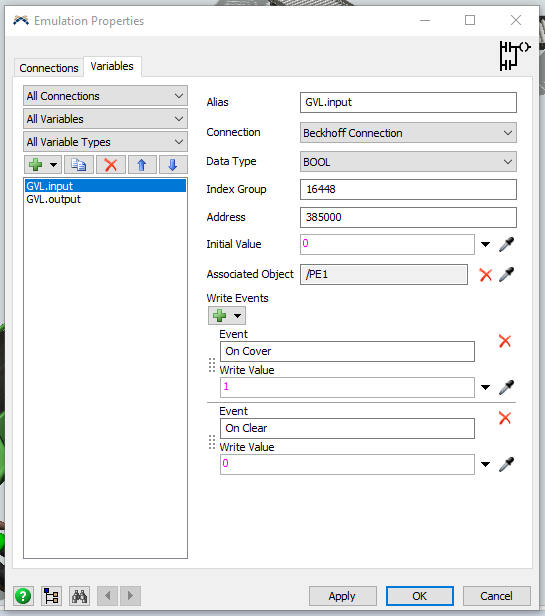Open the Add Write Event dropdown arrow
The image size is (545, 616).
(x=237, y=315)
